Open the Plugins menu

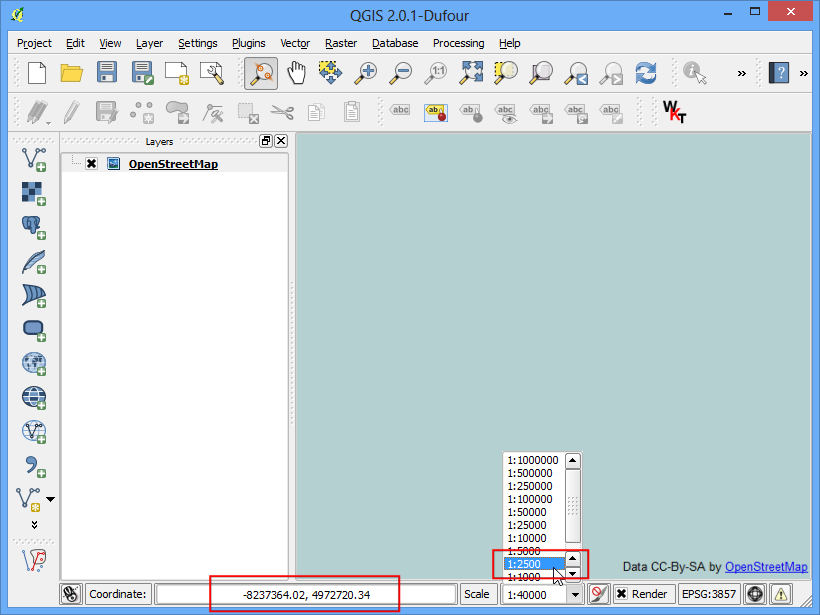249,43
